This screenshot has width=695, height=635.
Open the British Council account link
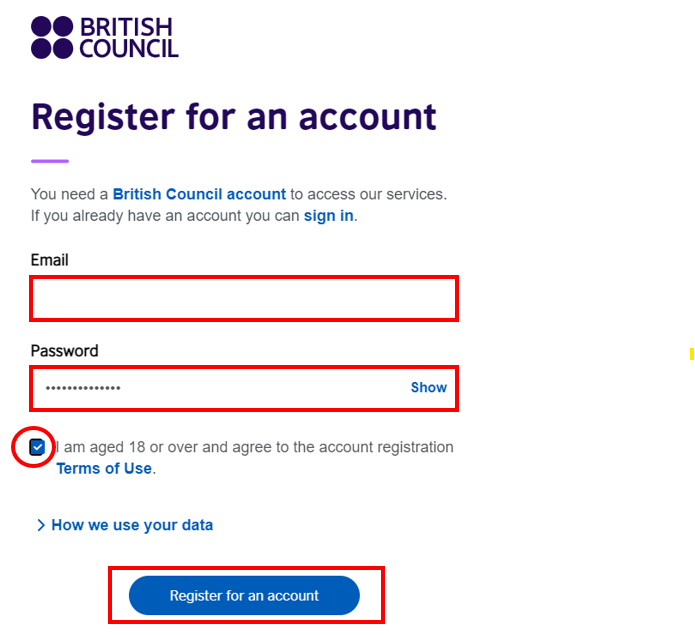pyautogui.click(x=199, y=194)
